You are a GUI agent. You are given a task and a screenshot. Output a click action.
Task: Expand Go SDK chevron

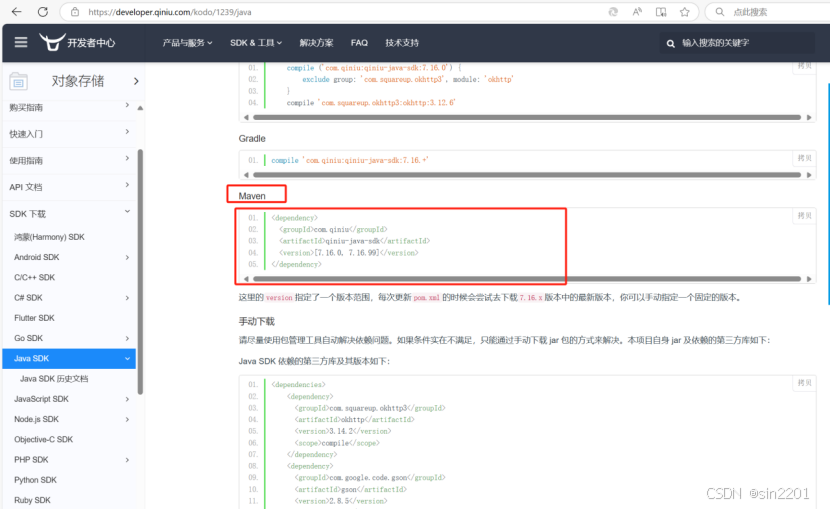tap(127, 338)
